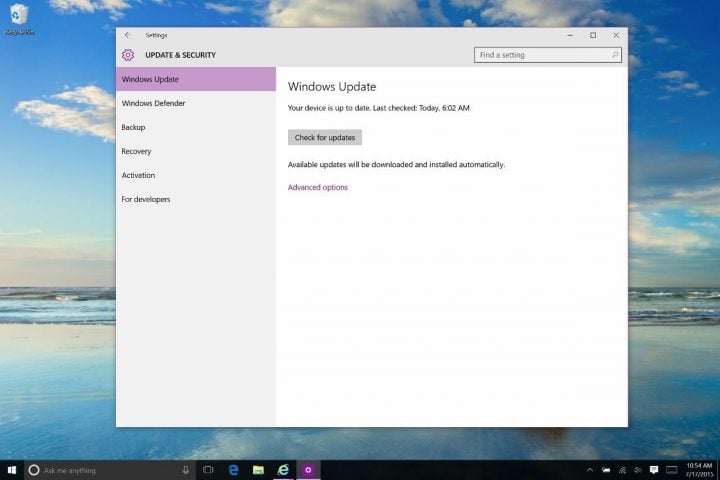720x480 pixels.
Task: Open the Advanced options link
Action: [x=318, y=187]
